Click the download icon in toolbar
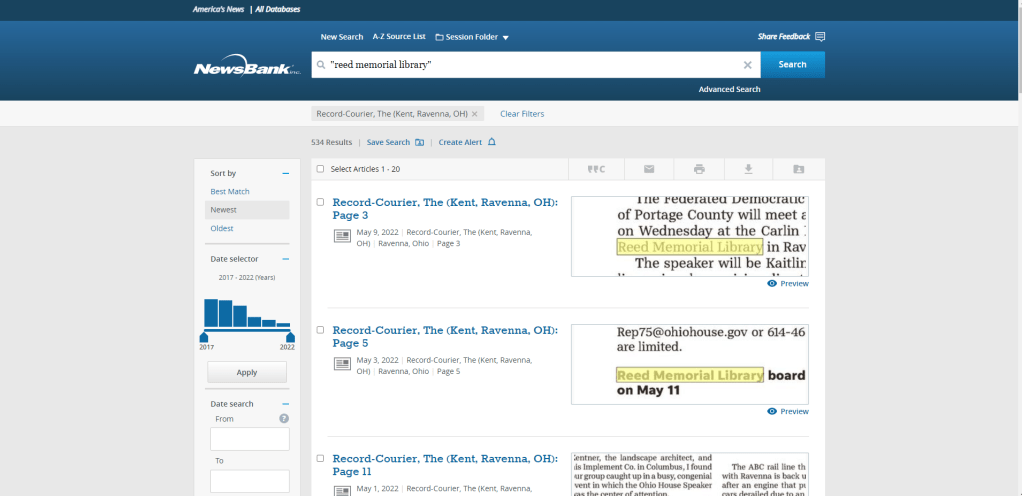This screenshot has width=1022, height=496. [748, 169]
